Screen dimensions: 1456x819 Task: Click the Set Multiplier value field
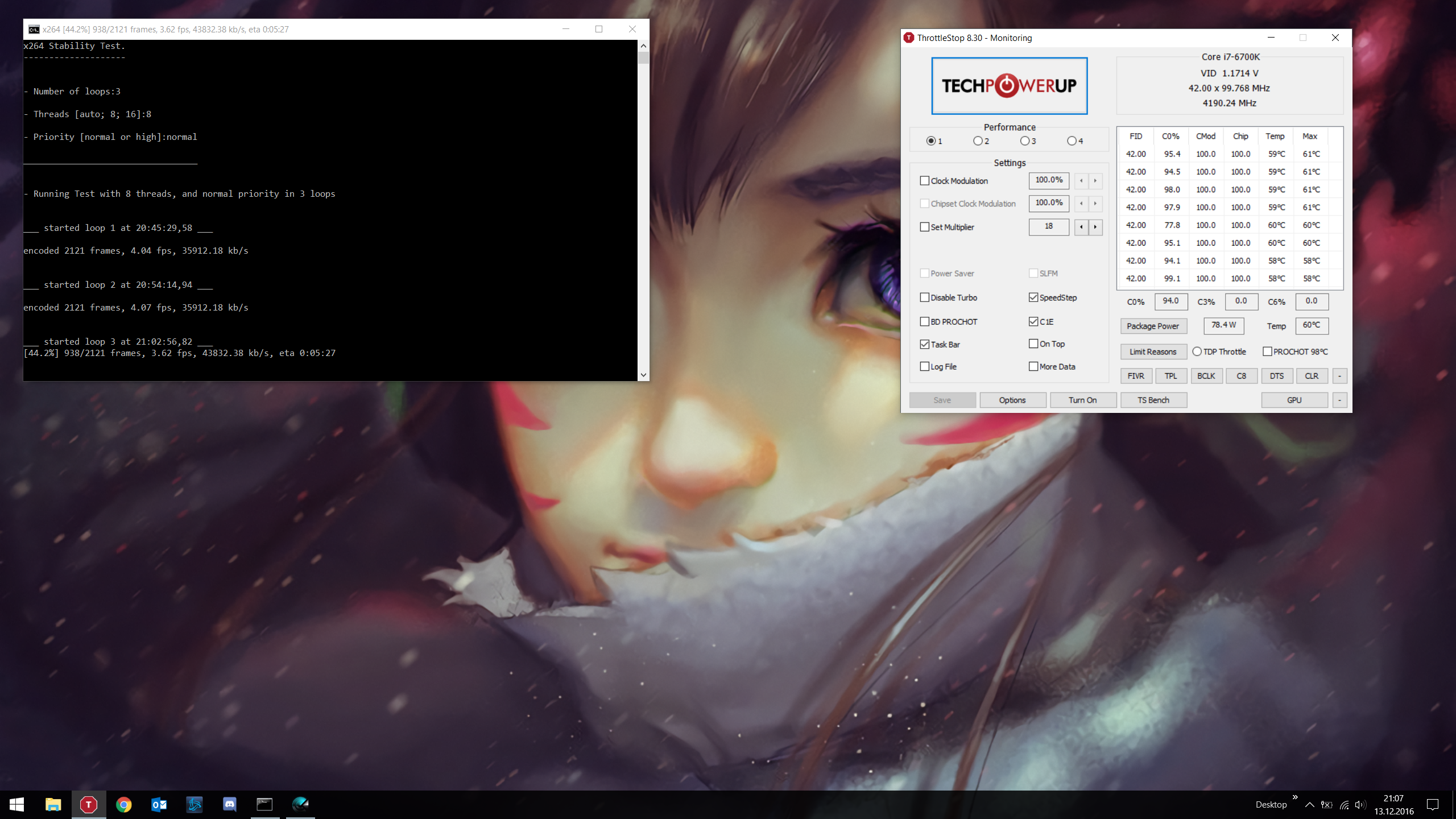[x=1049, y=226]
